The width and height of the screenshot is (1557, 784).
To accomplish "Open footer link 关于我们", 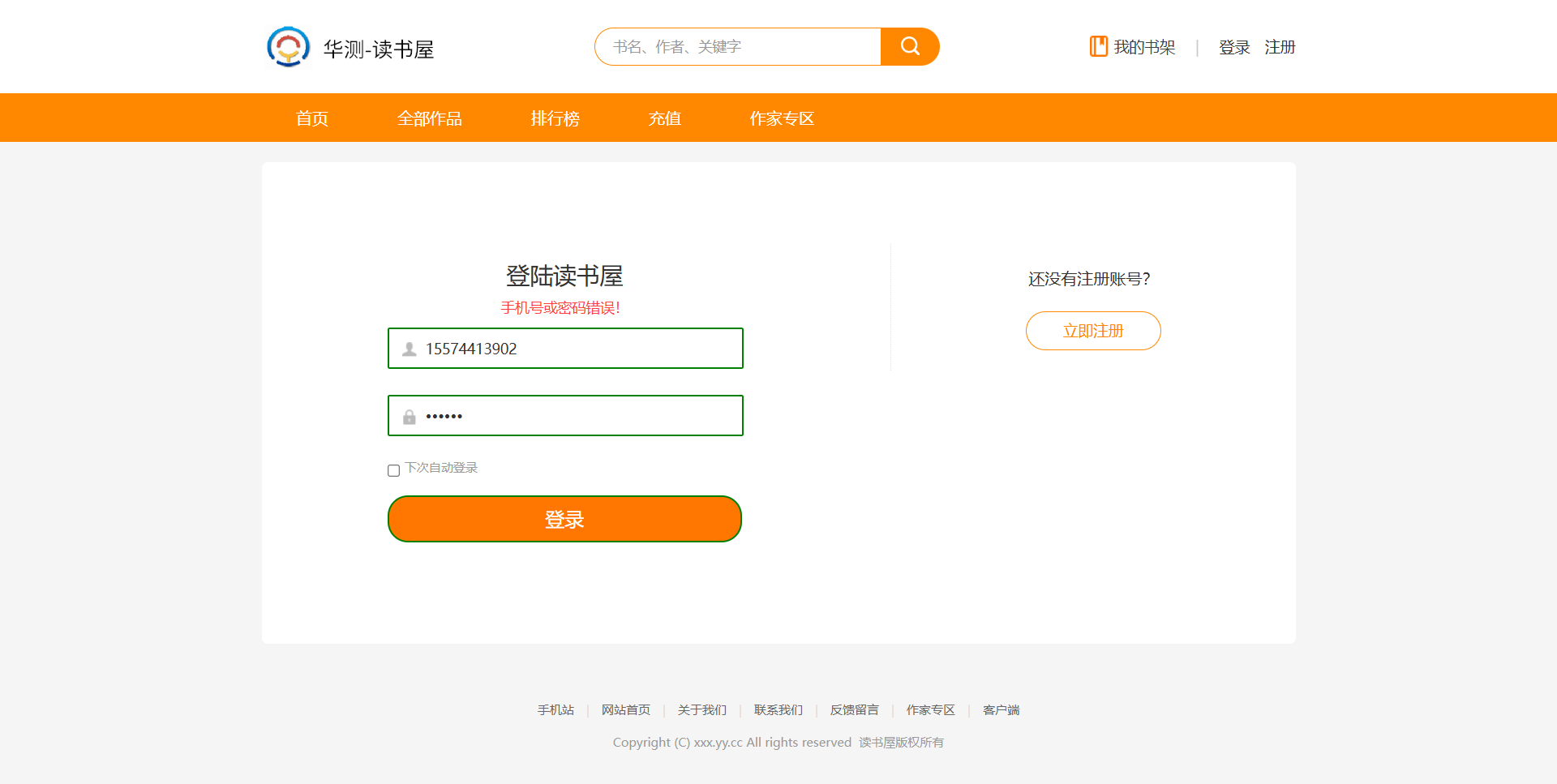I will click(702, 710).
